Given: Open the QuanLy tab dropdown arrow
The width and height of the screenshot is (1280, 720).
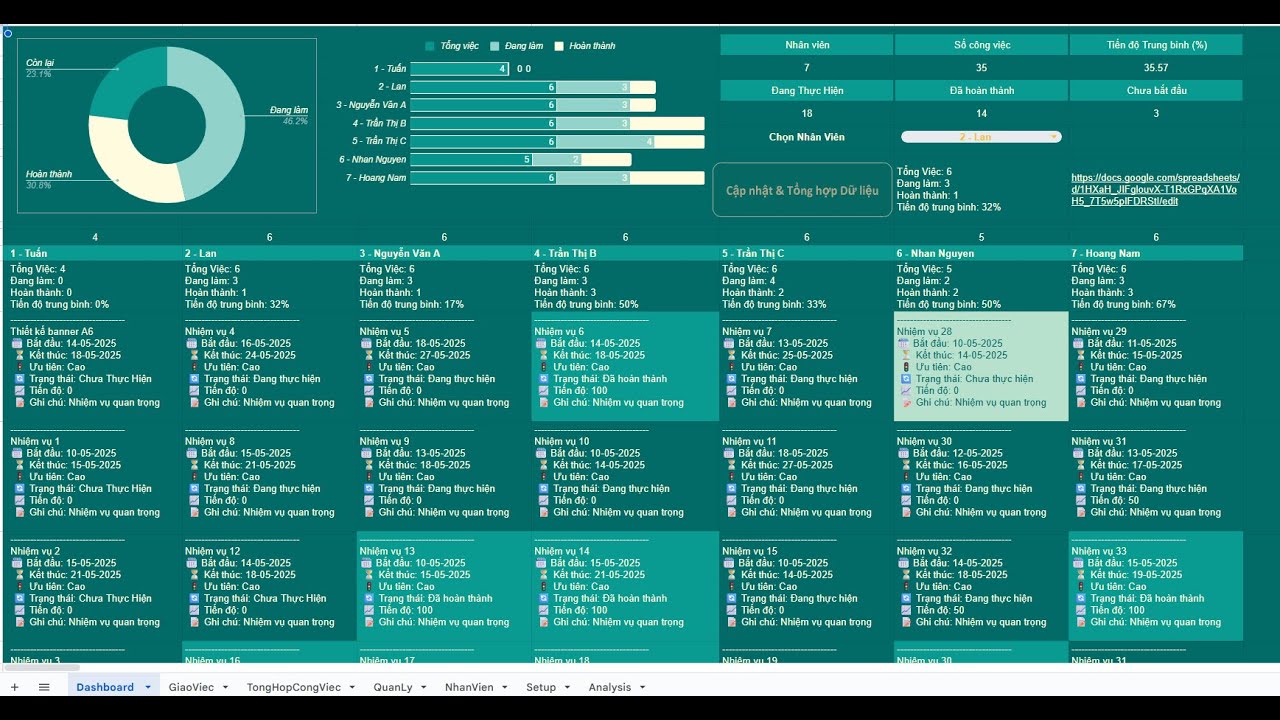Looking at the screenshot, I should point(424,688).
